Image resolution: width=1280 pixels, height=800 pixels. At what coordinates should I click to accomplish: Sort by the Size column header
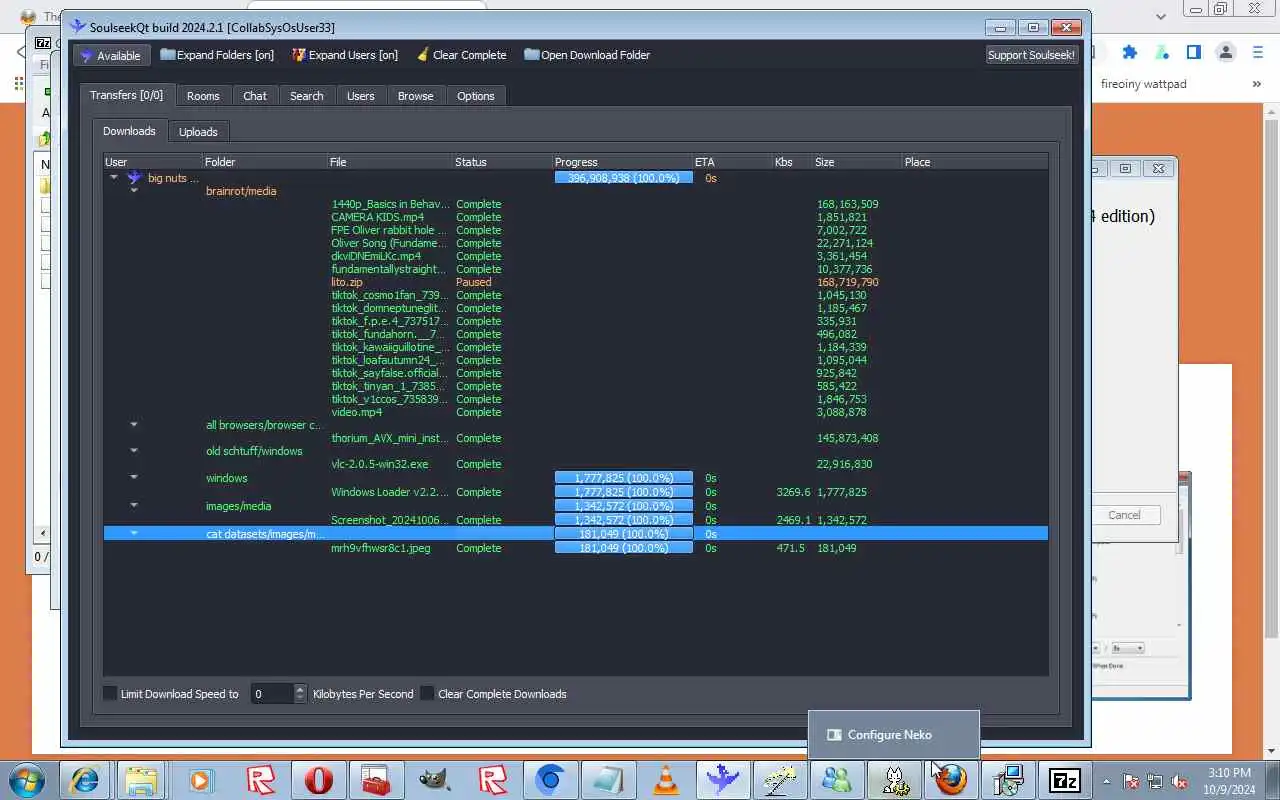[x=857, y=162]
